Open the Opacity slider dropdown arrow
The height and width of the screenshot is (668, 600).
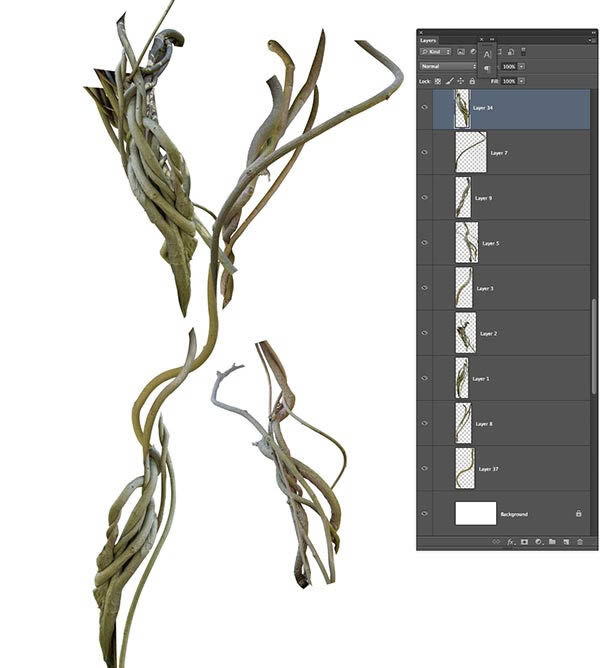[x=522, y=66]
